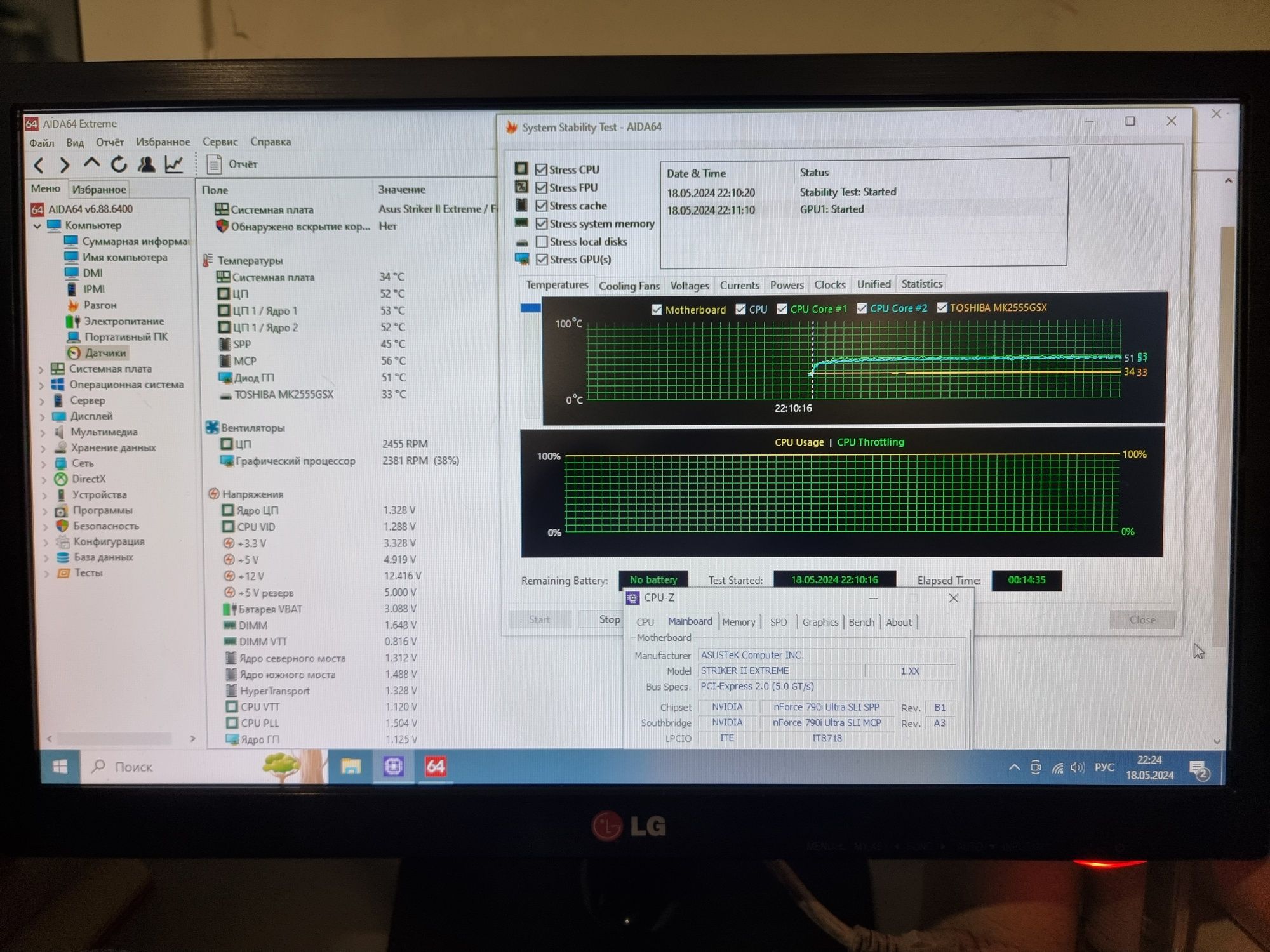Open the notification center icon

tap(1199, 770)
